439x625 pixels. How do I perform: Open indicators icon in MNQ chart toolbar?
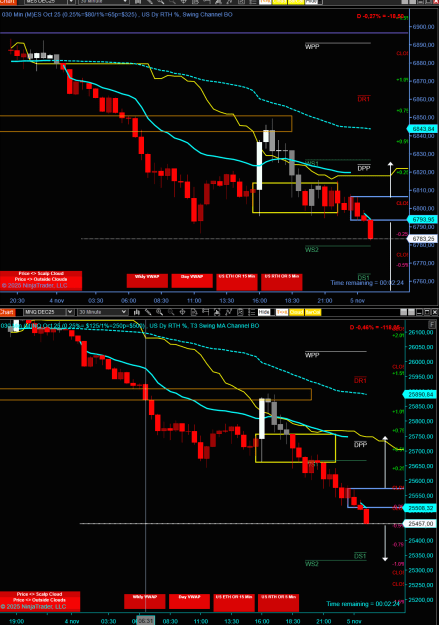click(228, 312)
